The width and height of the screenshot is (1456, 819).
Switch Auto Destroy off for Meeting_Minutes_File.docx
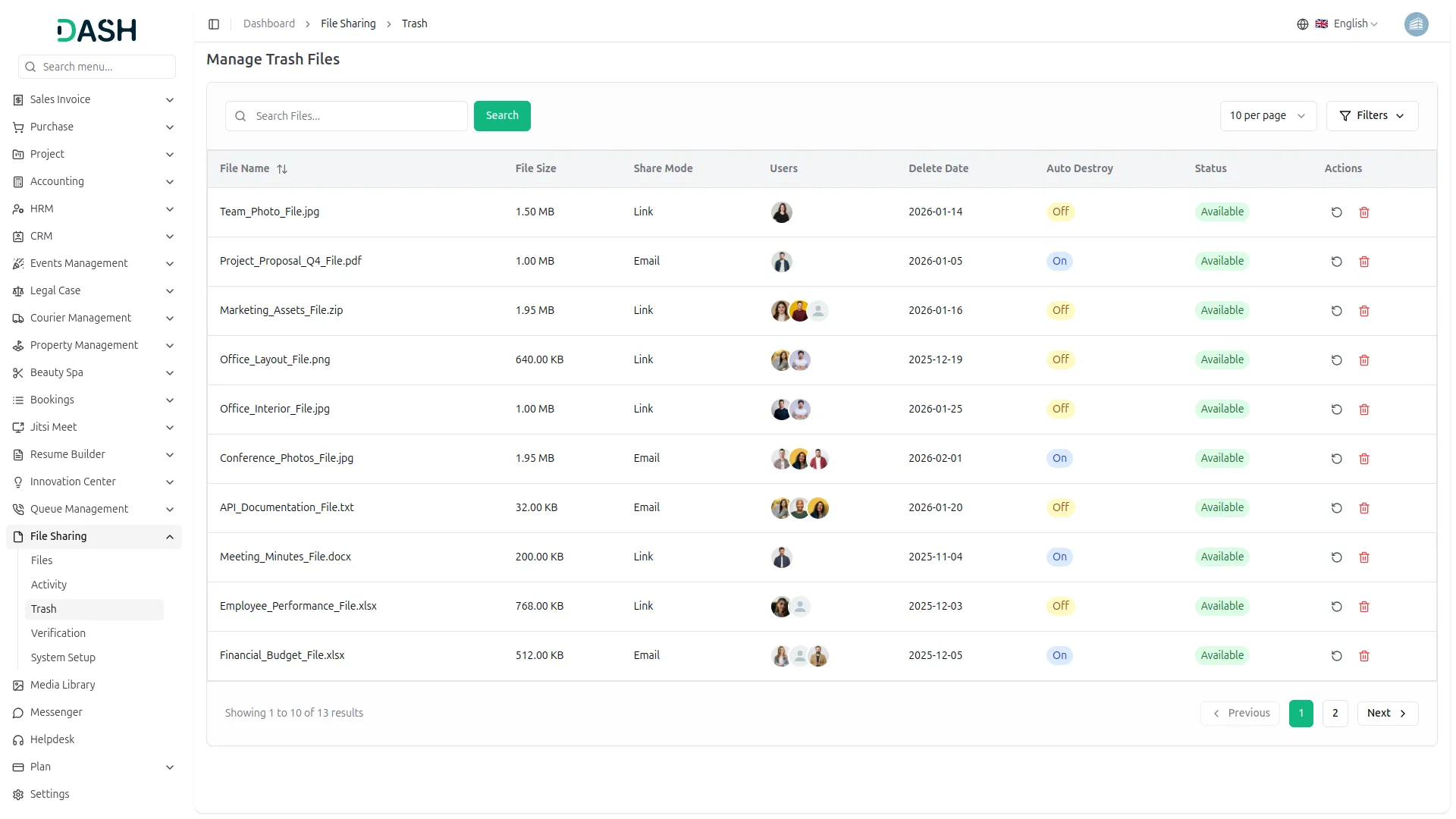[1059, 557]
